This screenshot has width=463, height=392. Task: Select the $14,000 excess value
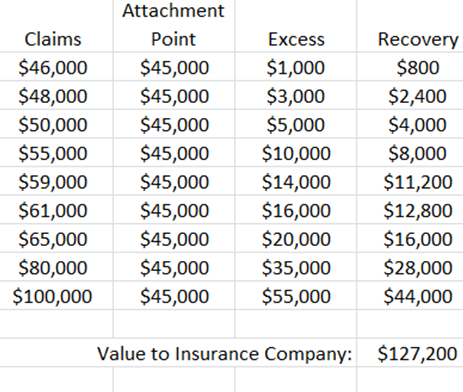pyautogui.click(x=296, y=182)
